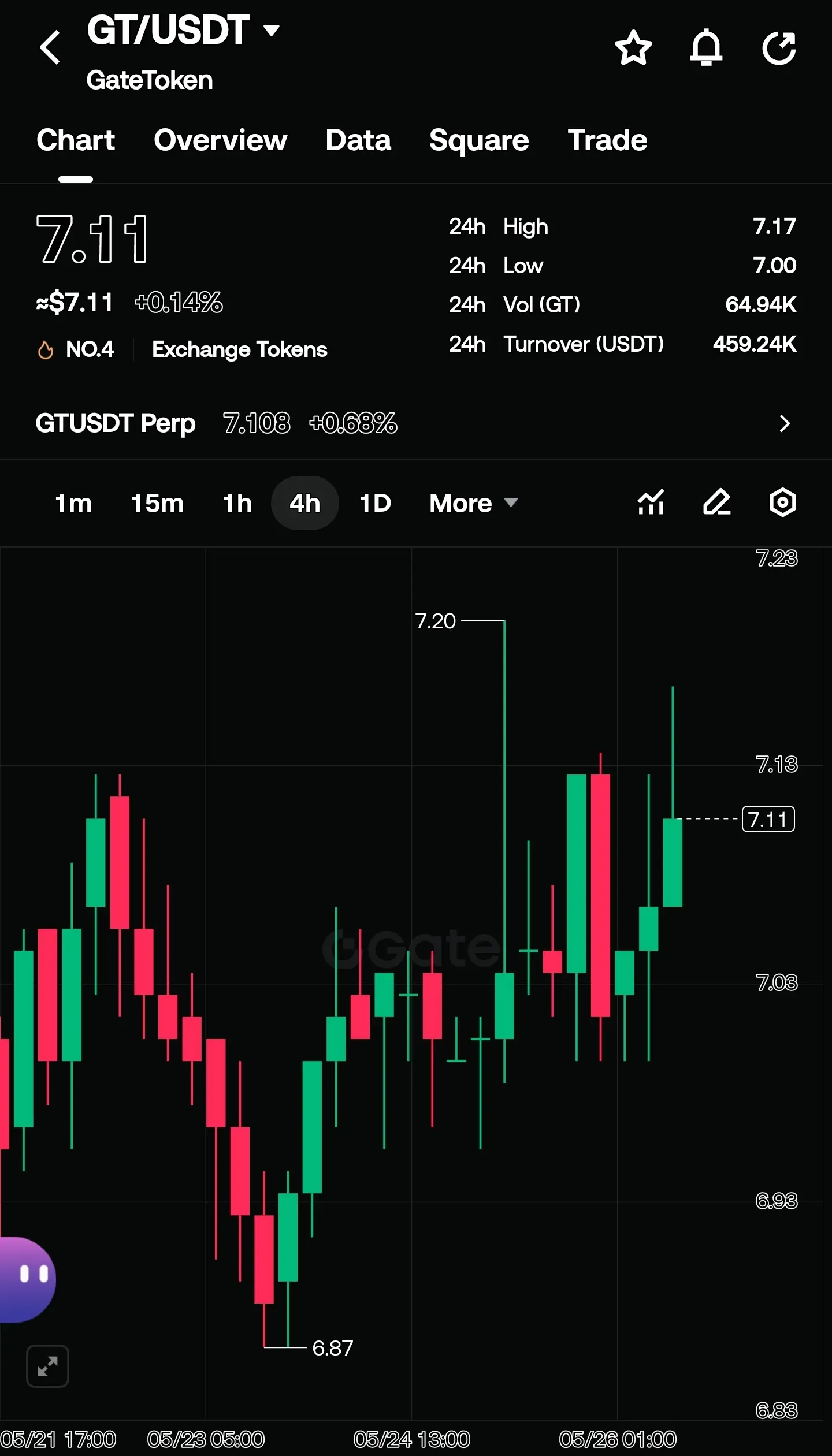Tap the +0.14% price change

click(x=179, y=303)
